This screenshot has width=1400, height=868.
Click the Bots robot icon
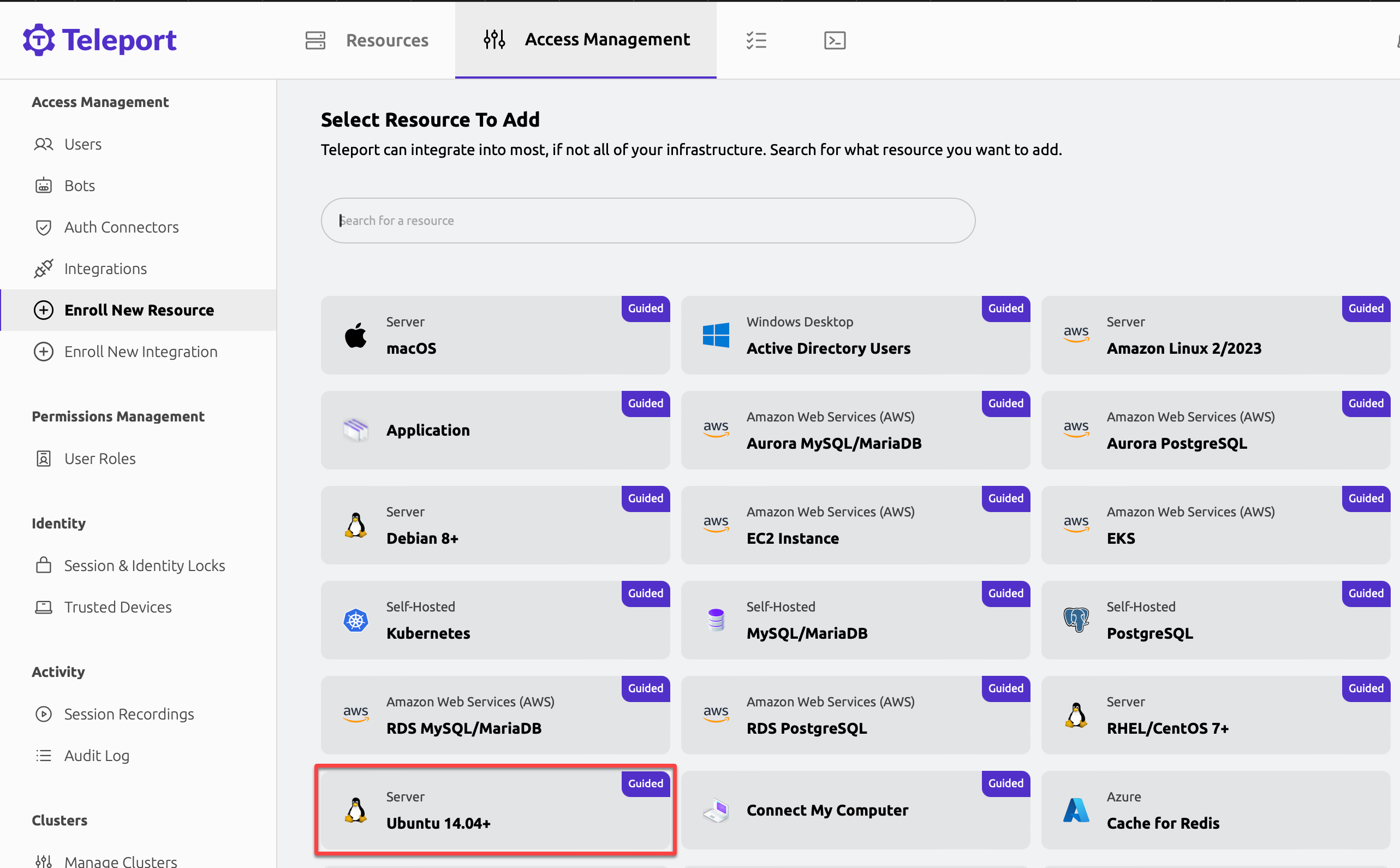point(44,186)
